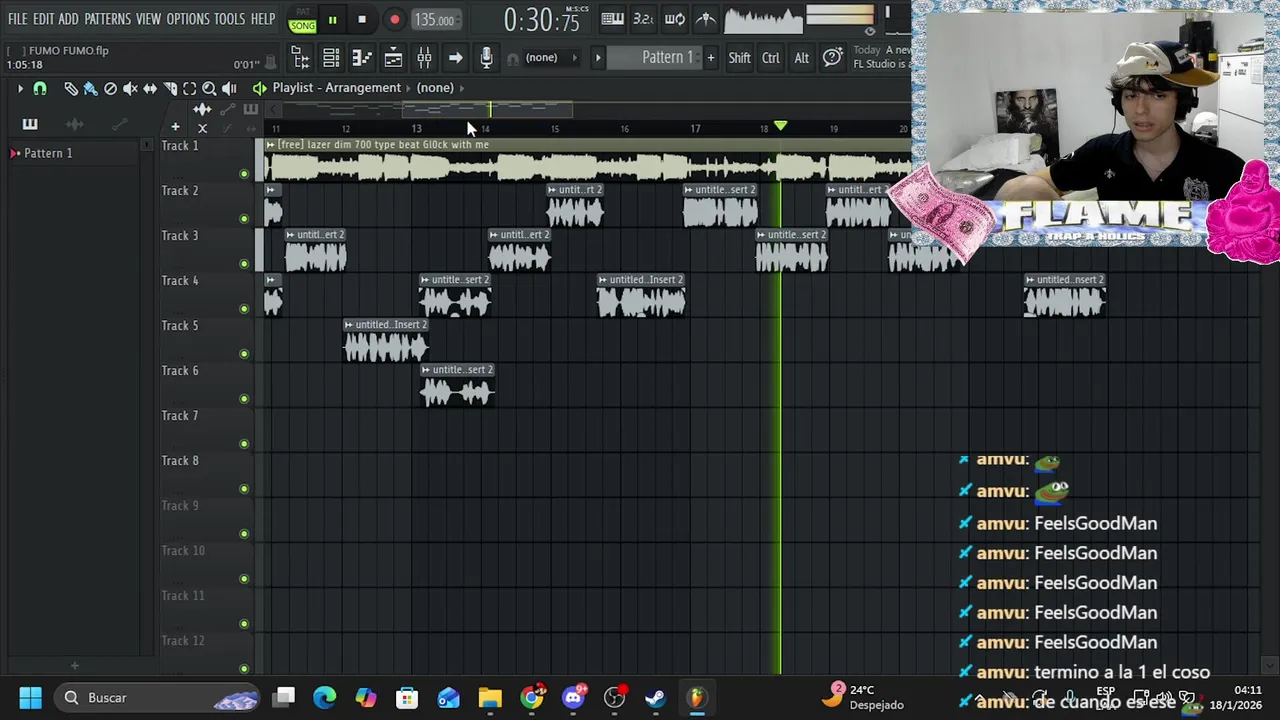The width and height of the screenshot is (1280, 720).
Task: Open the FILE menu
Action: point(18,19)
